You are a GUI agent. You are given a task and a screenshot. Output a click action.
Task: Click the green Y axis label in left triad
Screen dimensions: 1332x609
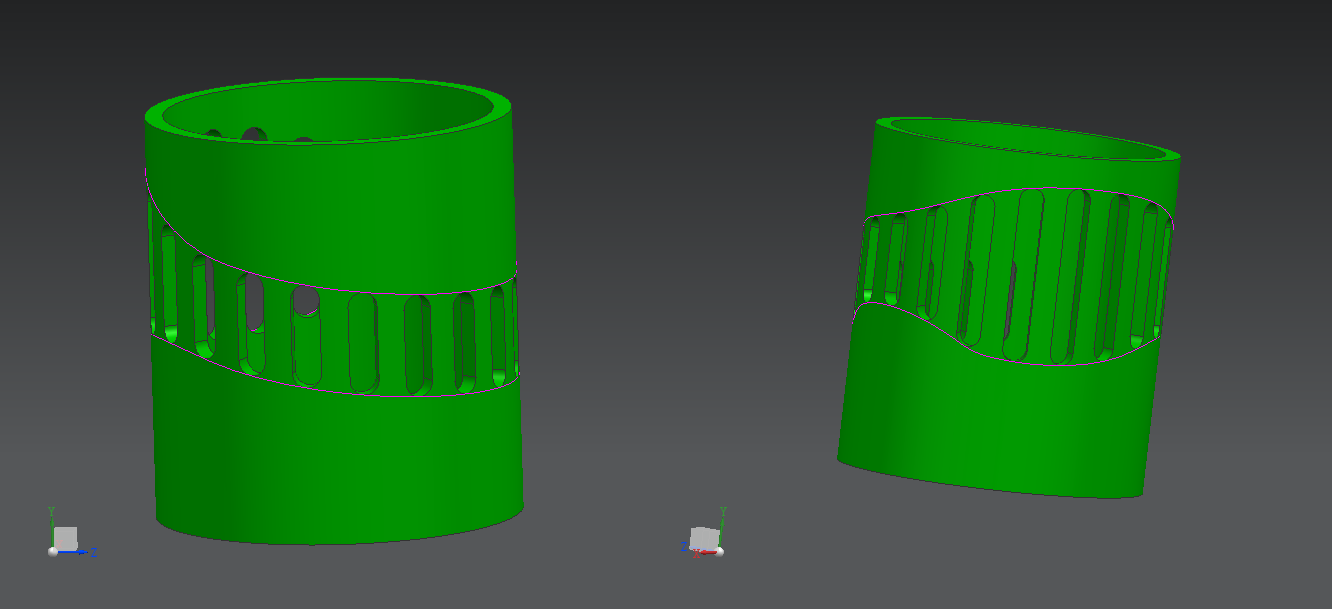[51, 511]
